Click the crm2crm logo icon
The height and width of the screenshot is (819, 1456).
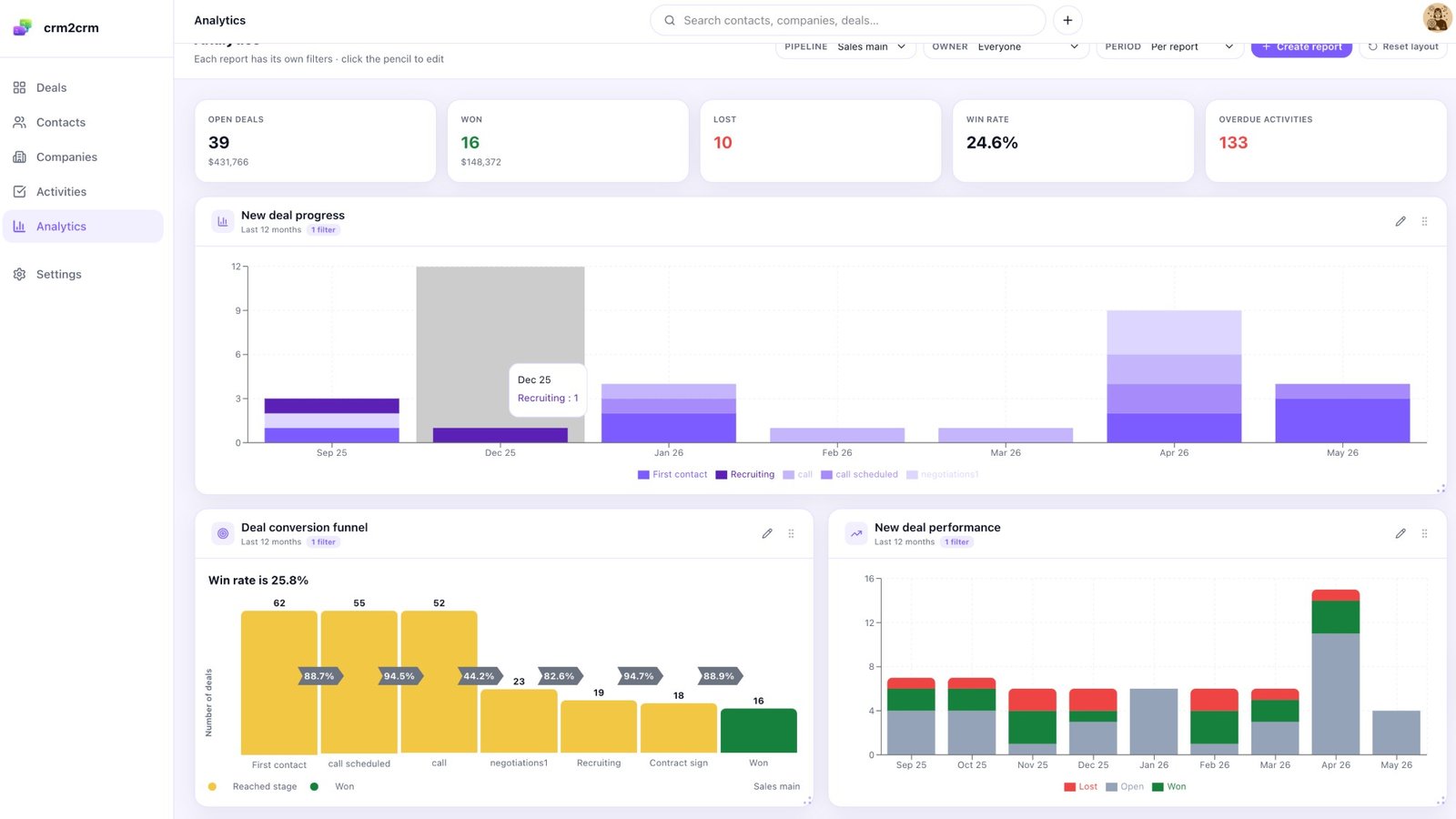point(22,27)
